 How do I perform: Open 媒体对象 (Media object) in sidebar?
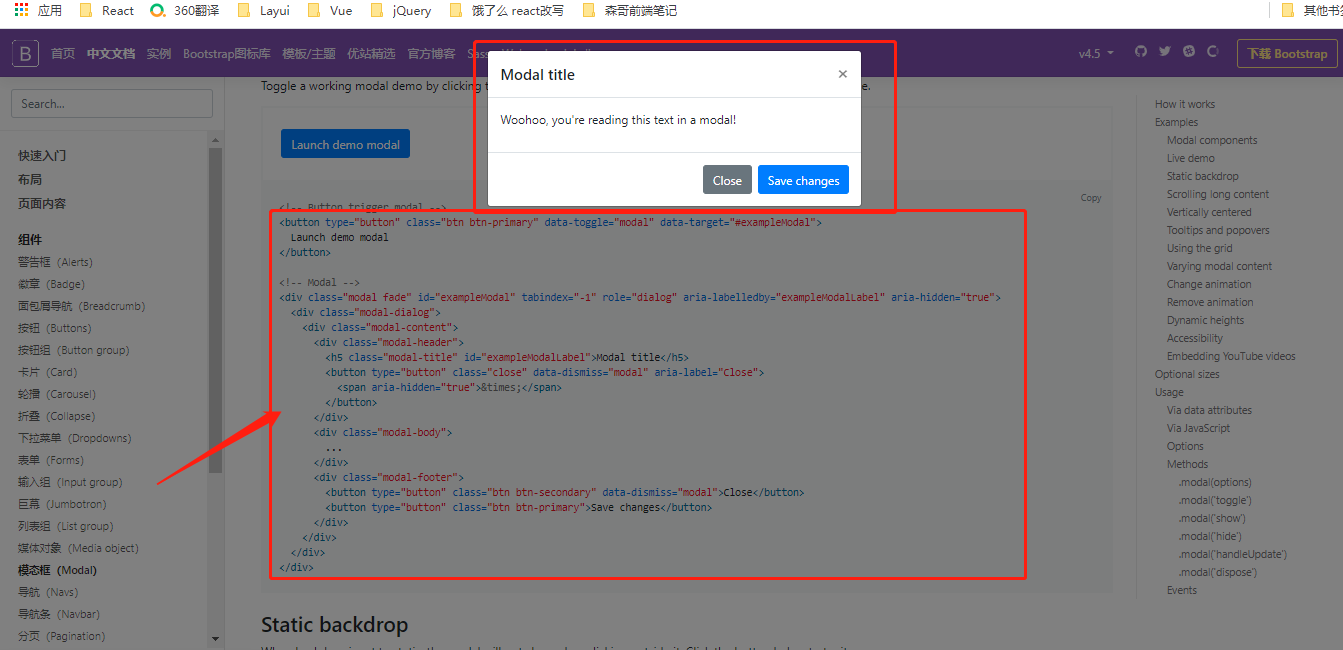pyautogui.click(x=78, y=548)
